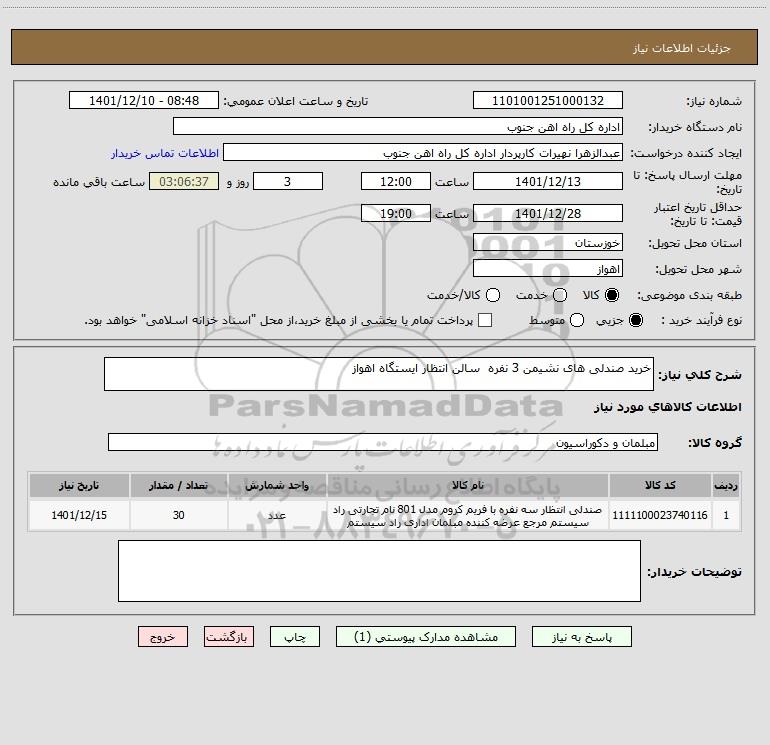
Task: Click the پاسخ به نیاز button
Action: [581, 637]
